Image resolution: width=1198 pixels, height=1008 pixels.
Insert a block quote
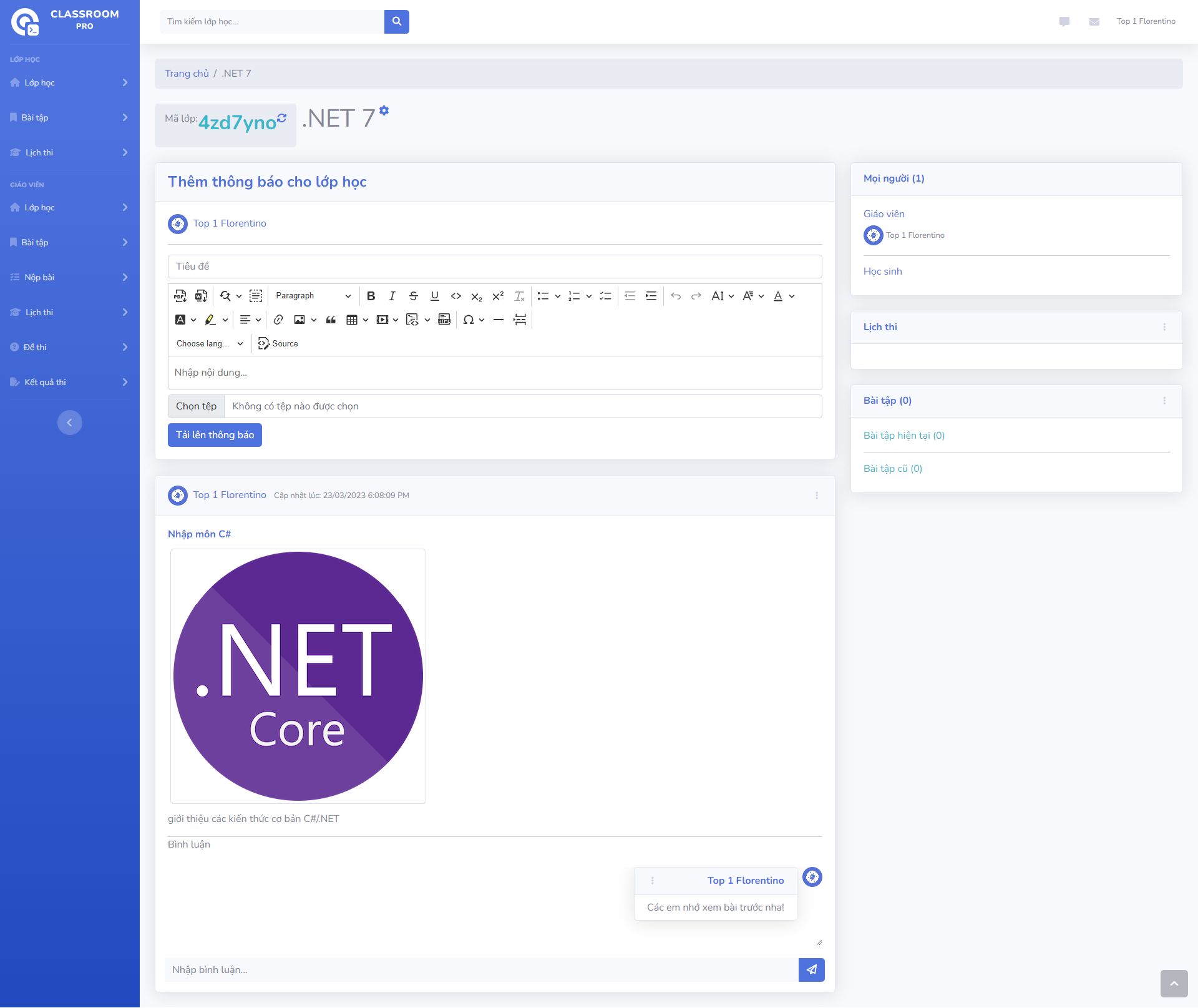pos(331,320)
